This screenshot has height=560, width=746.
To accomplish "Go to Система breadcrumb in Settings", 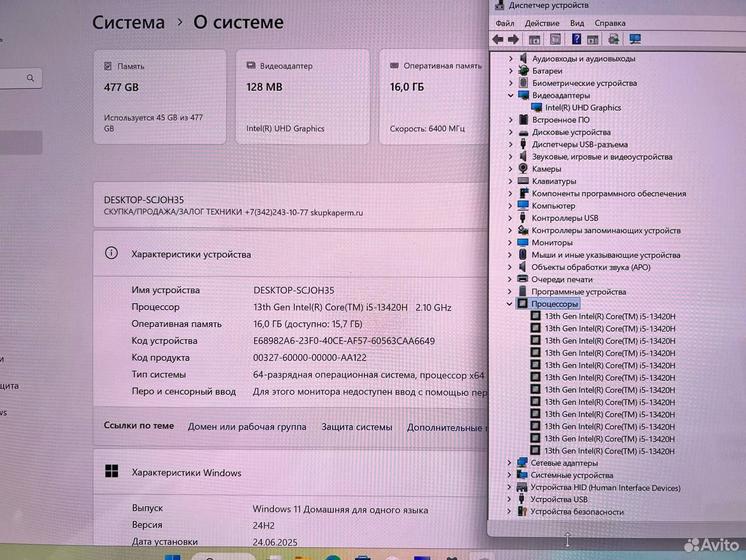I will point(128,22).
